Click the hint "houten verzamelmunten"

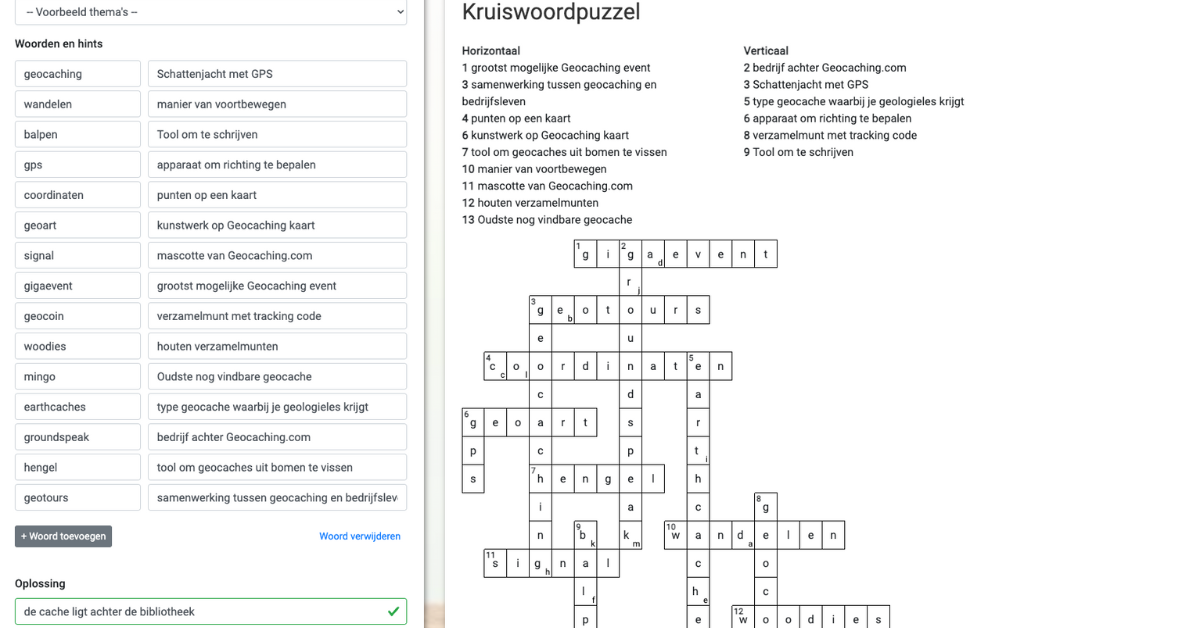[x=277, y=346]
